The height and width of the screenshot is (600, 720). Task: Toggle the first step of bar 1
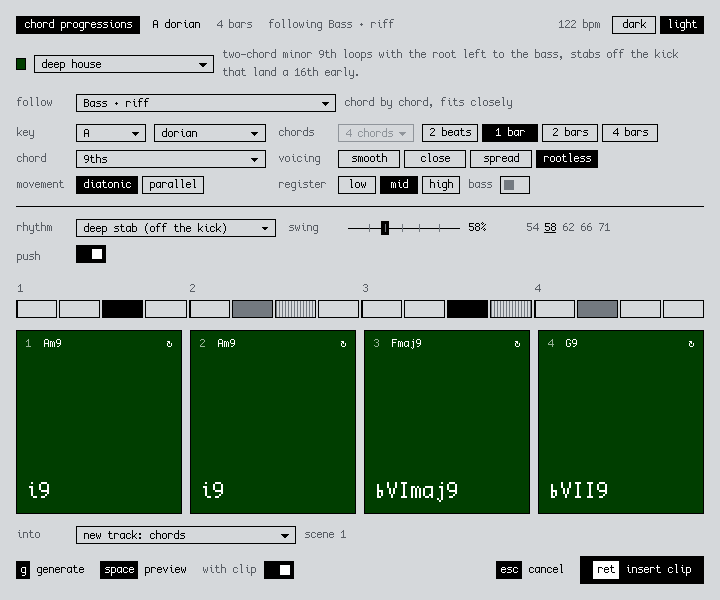[x=37, y=309]
